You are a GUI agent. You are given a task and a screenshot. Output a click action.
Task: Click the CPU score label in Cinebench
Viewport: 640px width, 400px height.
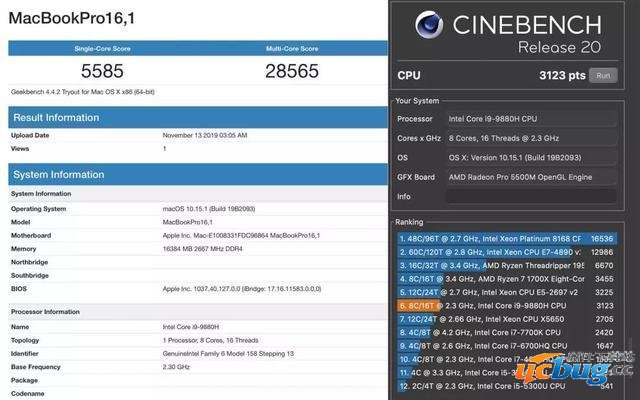click(409, 74)
